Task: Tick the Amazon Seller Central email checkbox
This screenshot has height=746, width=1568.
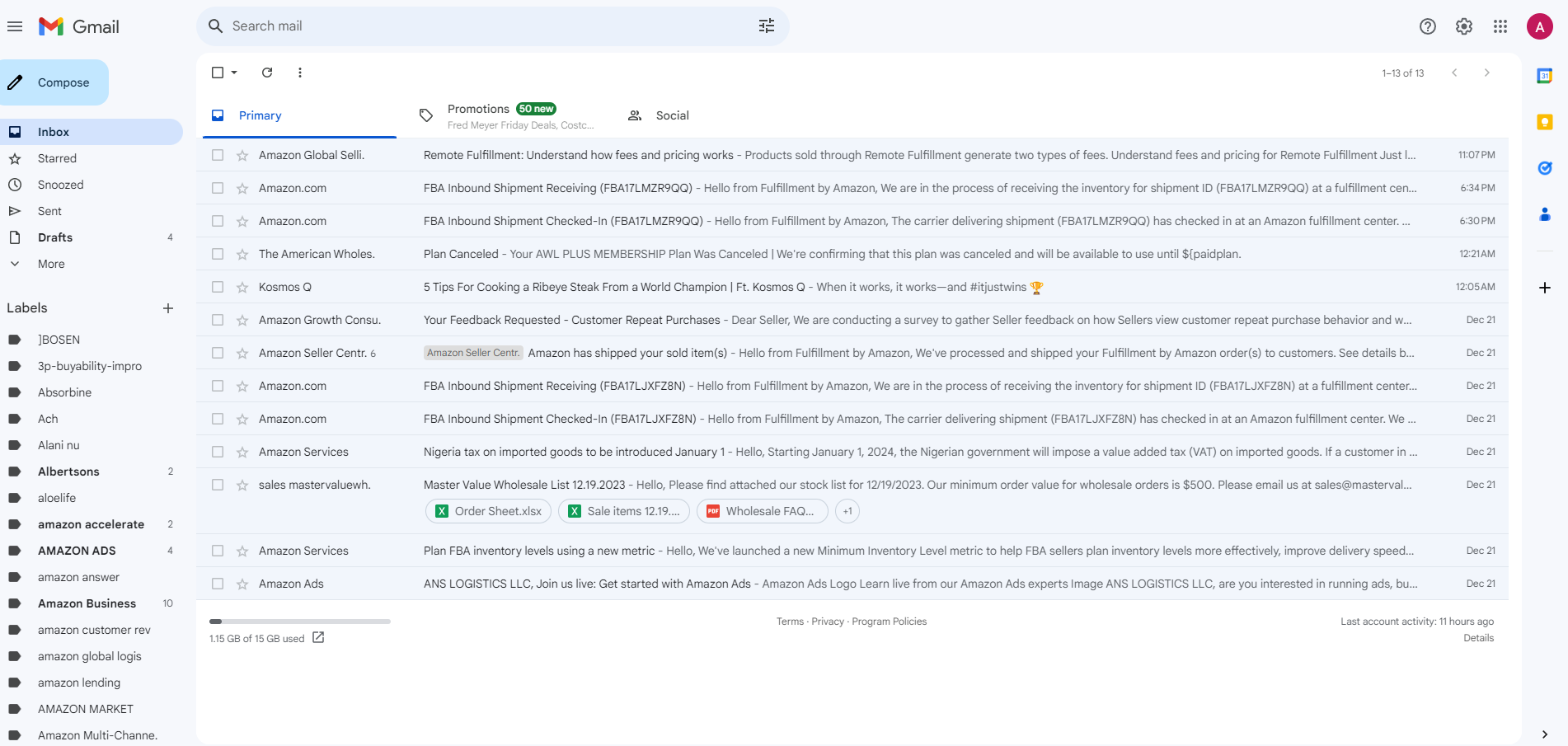Action: (x=218, y=353)
